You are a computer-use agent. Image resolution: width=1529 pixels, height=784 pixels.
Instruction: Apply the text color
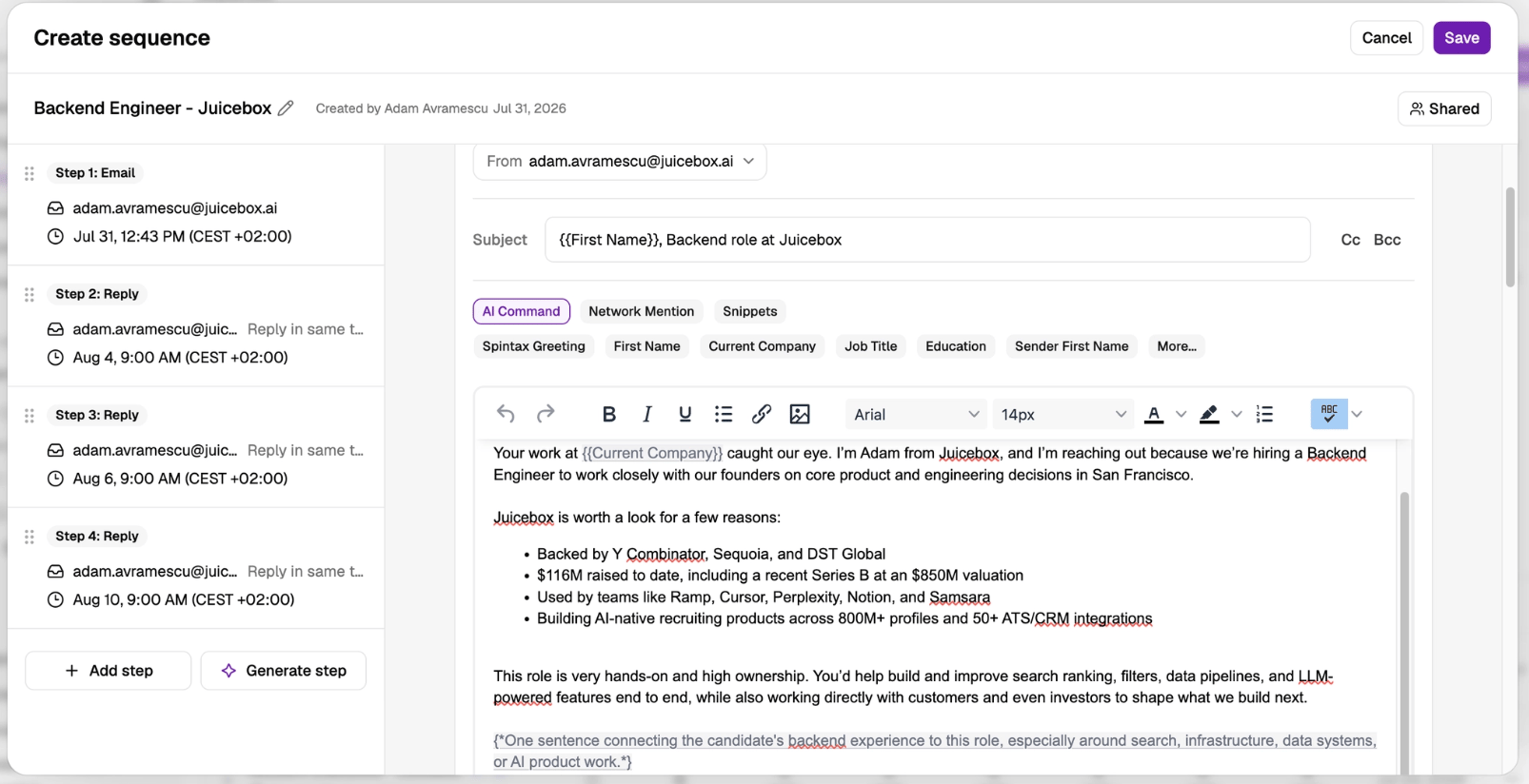[1154, 414]
